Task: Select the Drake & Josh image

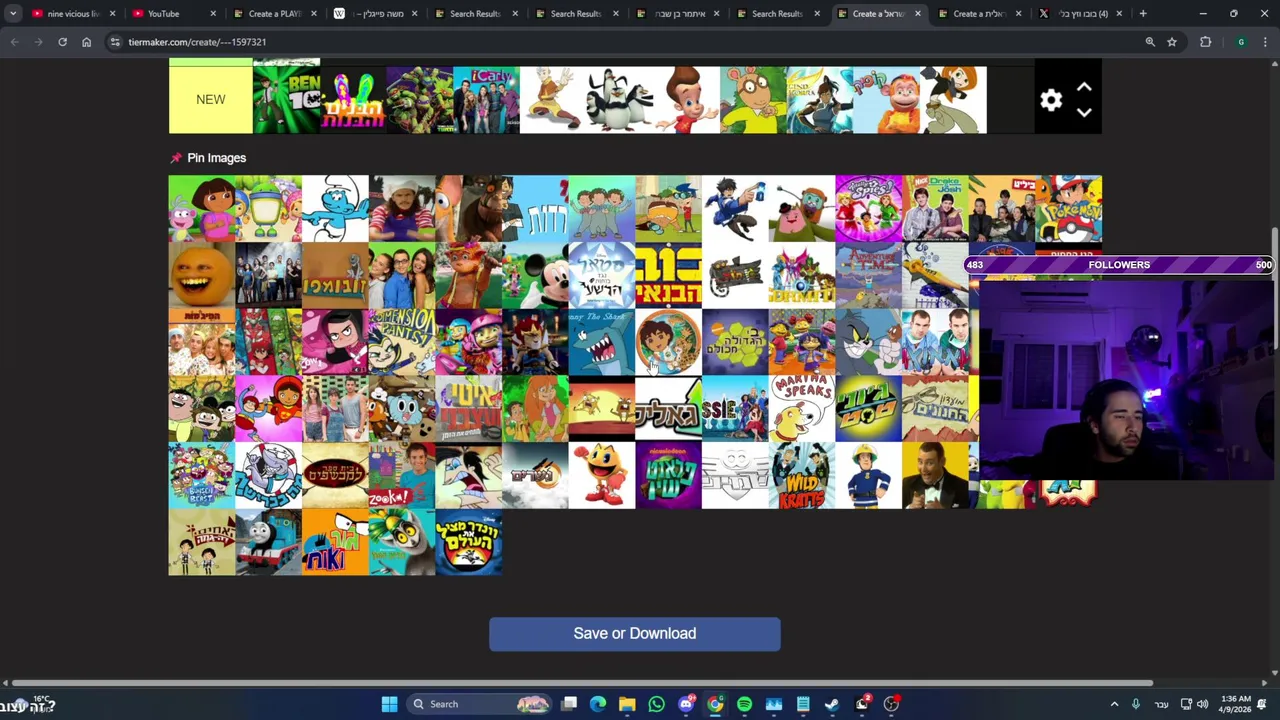Action: [935, 209]
